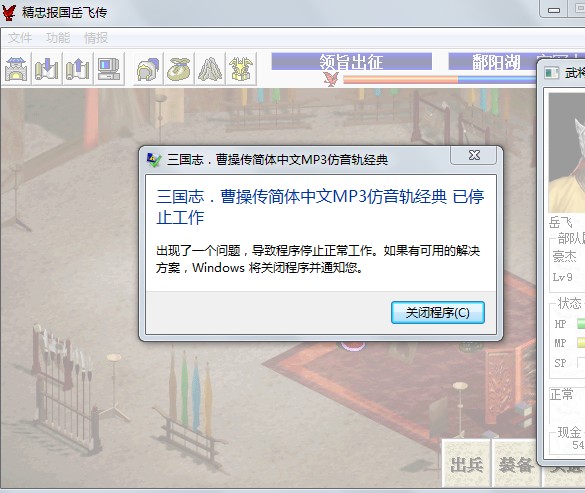Click the red eagle icon in title bar

pos(9,12)
